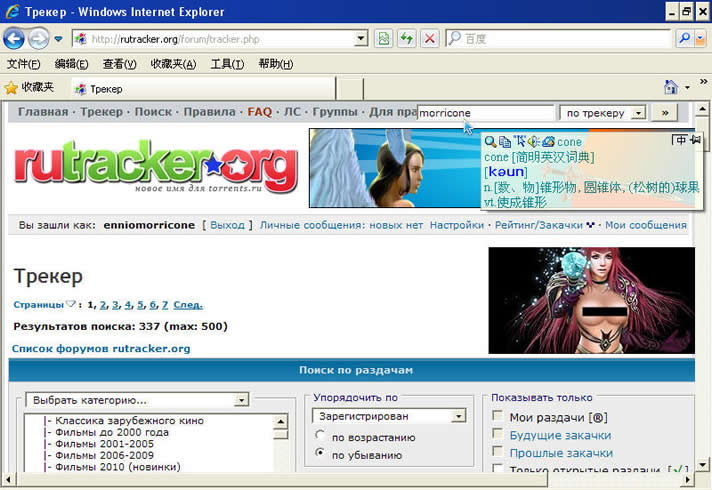Open the Рейтинг/Закачки link
The width and height of the screenshot is (712, 490).
[x=539, y=225]
